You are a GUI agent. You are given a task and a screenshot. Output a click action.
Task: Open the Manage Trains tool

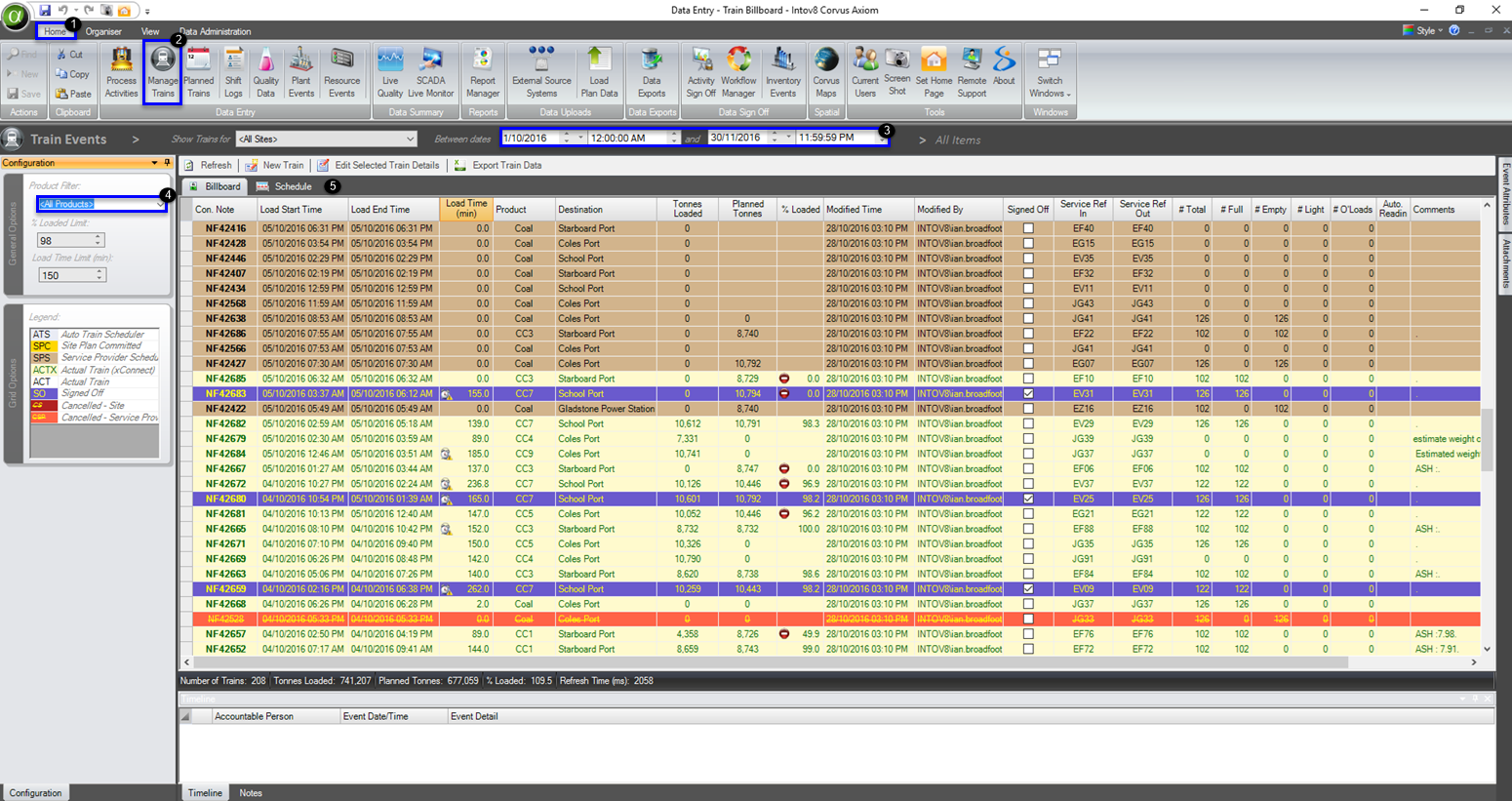(x=163, y=72)
